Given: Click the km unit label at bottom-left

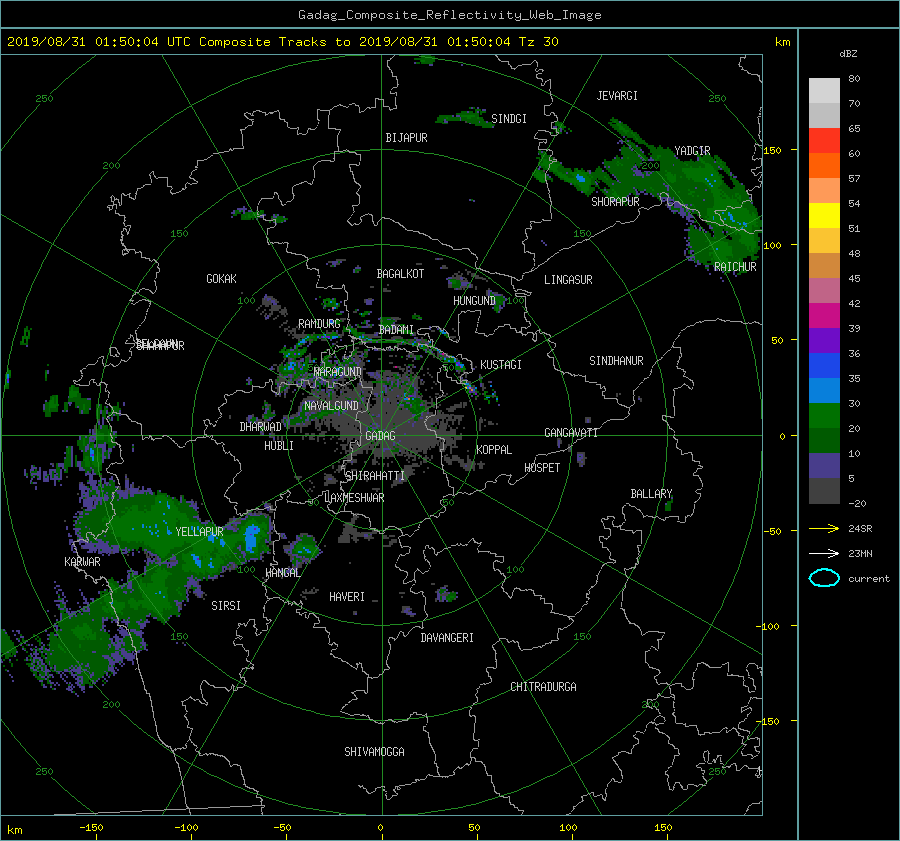Looking at the screenshot, I should [x=14, y=830].
